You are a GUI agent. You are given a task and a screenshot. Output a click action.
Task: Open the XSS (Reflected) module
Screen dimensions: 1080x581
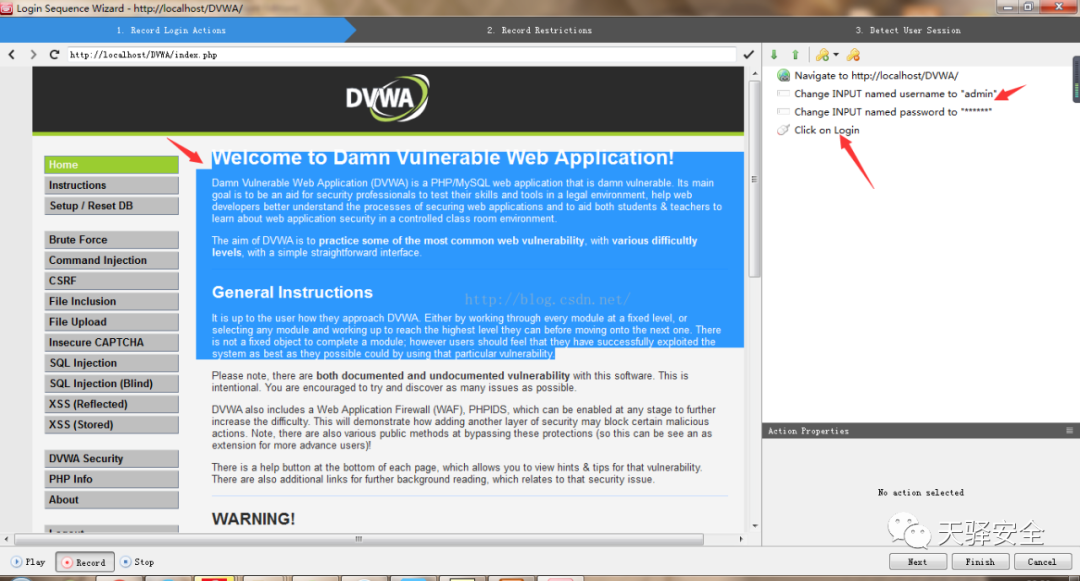112,404
